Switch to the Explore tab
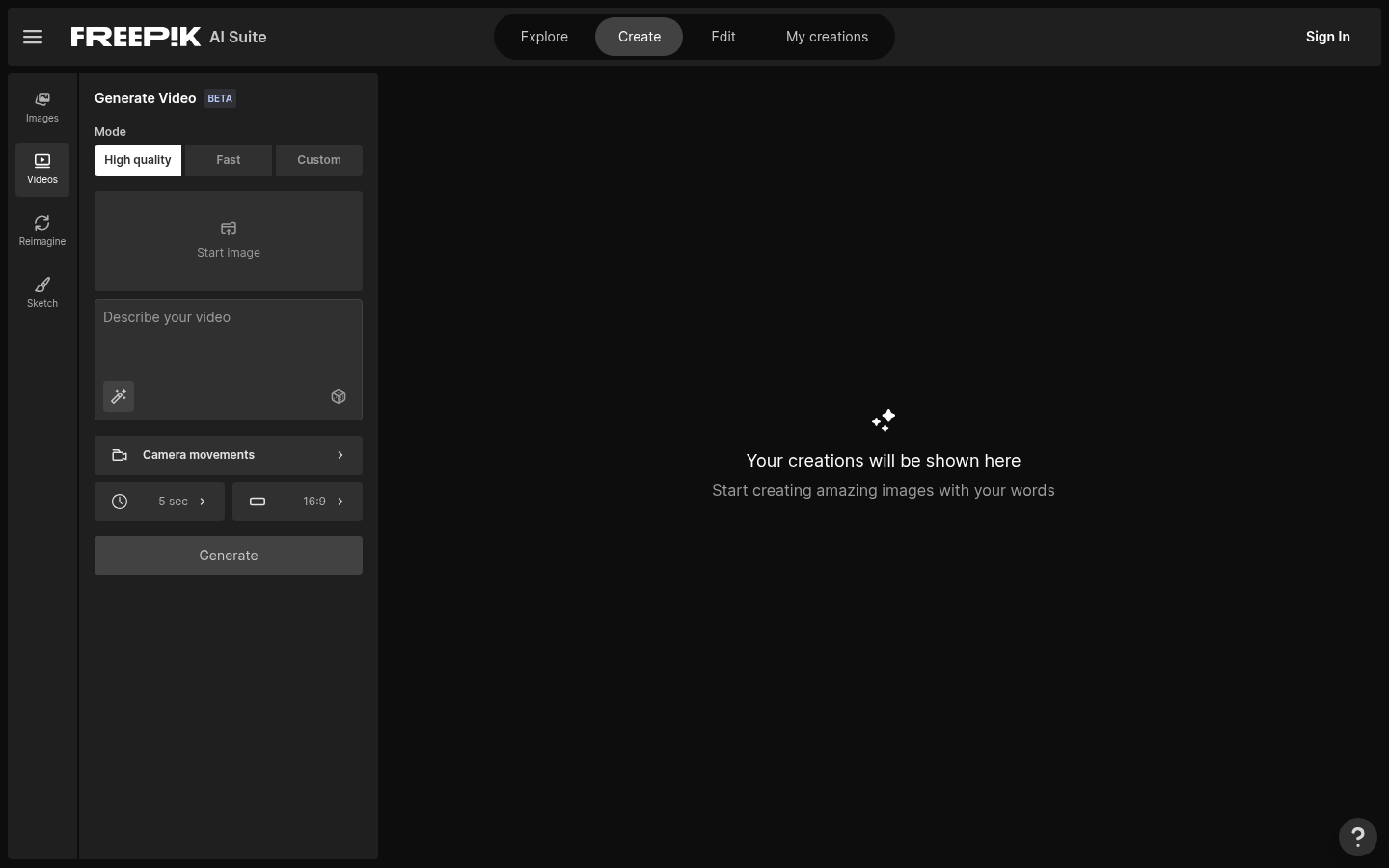 pyautogui.click(x=544, y=36)
